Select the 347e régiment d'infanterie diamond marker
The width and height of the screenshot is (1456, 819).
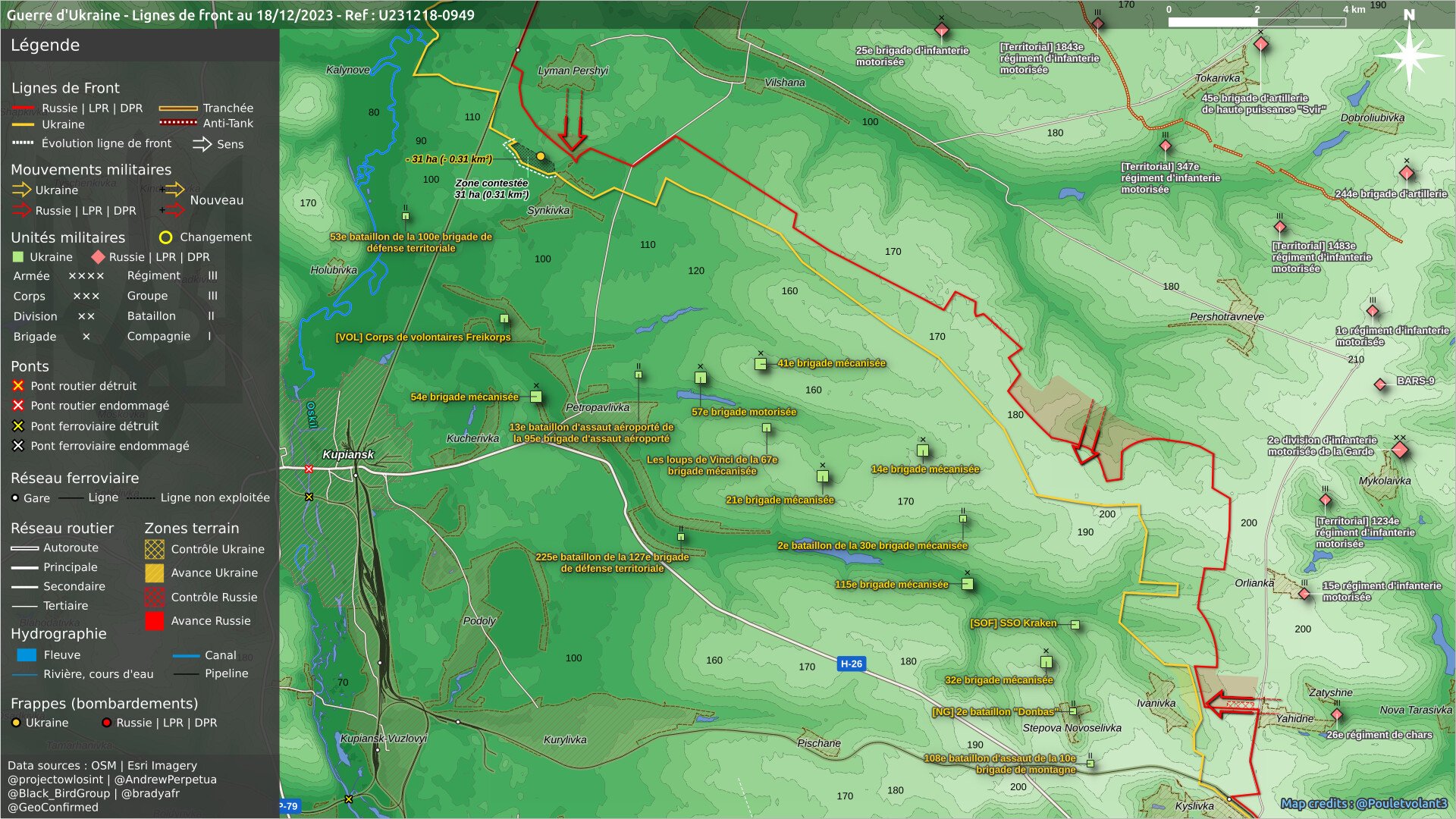click(x=1166, y=146)
